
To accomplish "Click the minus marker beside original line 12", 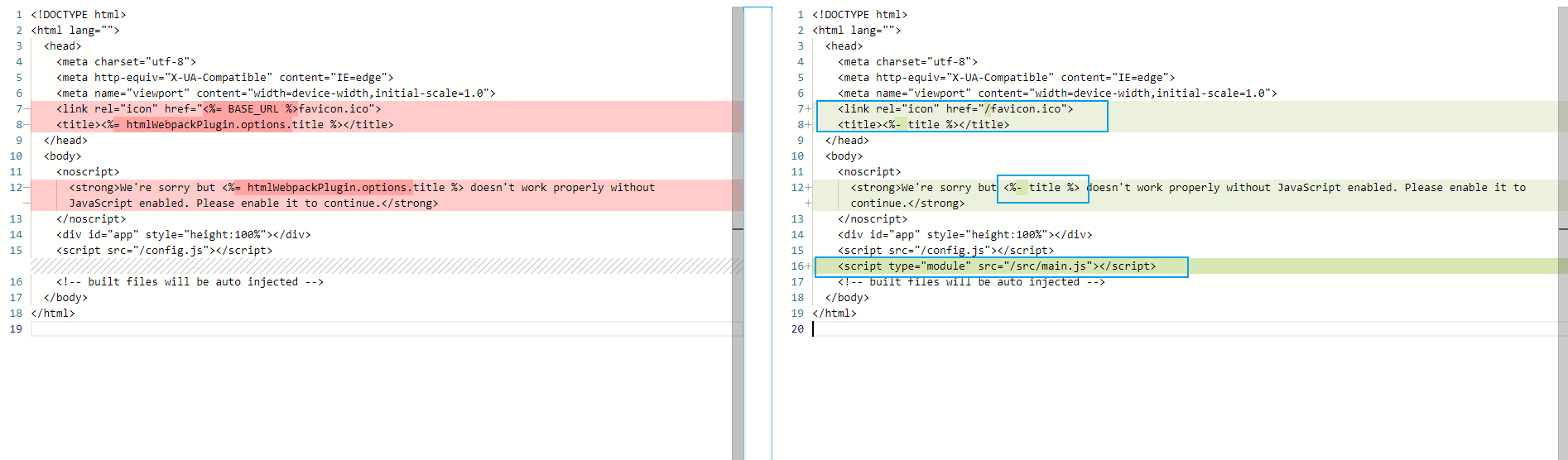I will click(27, 188).
